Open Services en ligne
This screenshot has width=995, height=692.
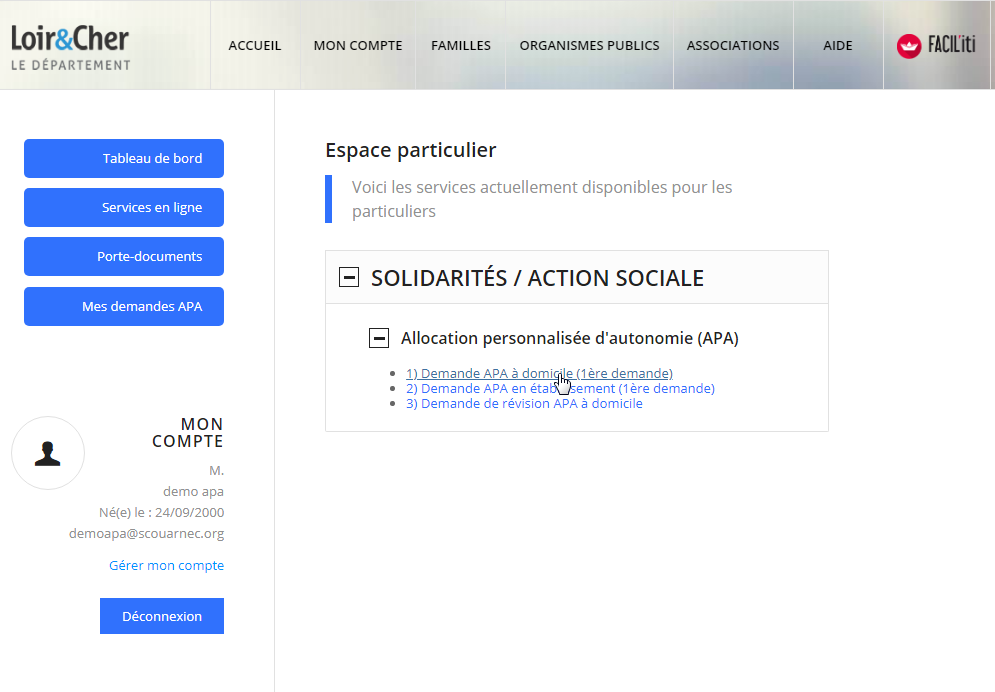click(x=123, y=207)
